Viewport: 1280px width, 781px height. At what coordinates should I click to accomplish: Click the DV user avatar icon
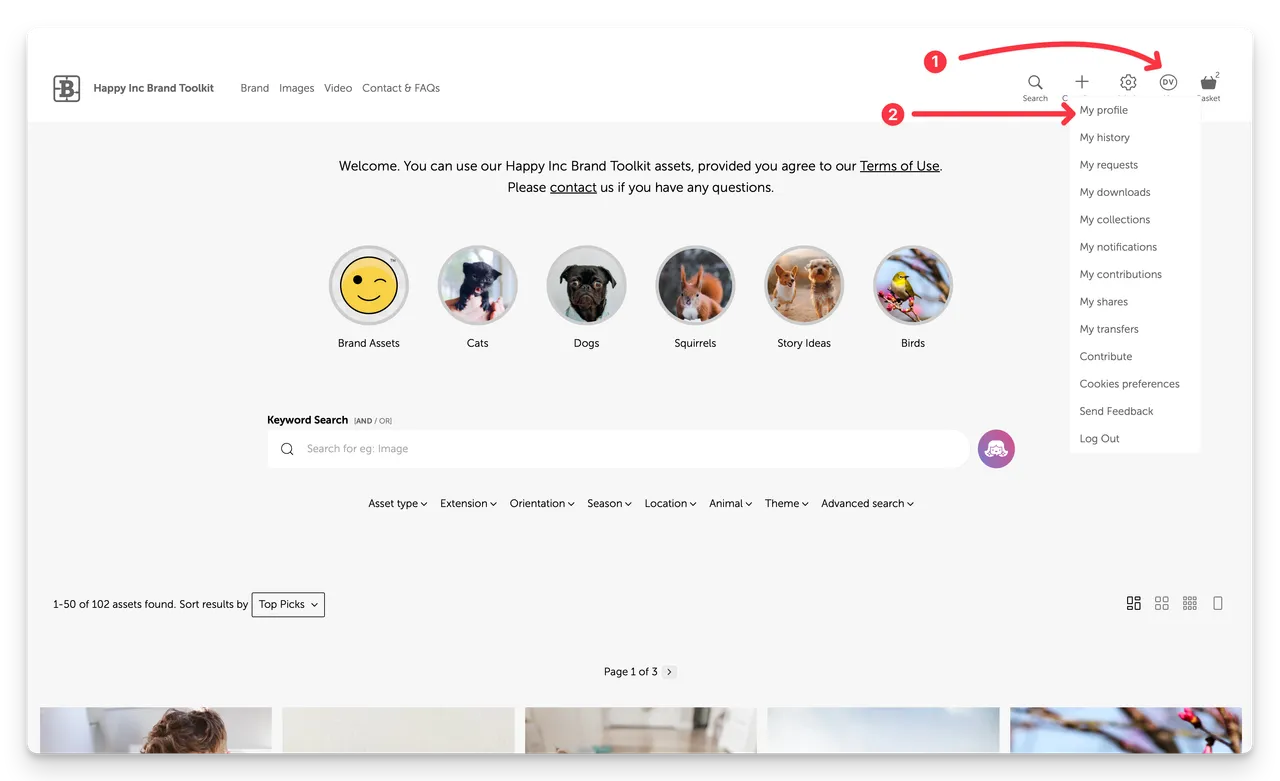tap(1168, 83)
